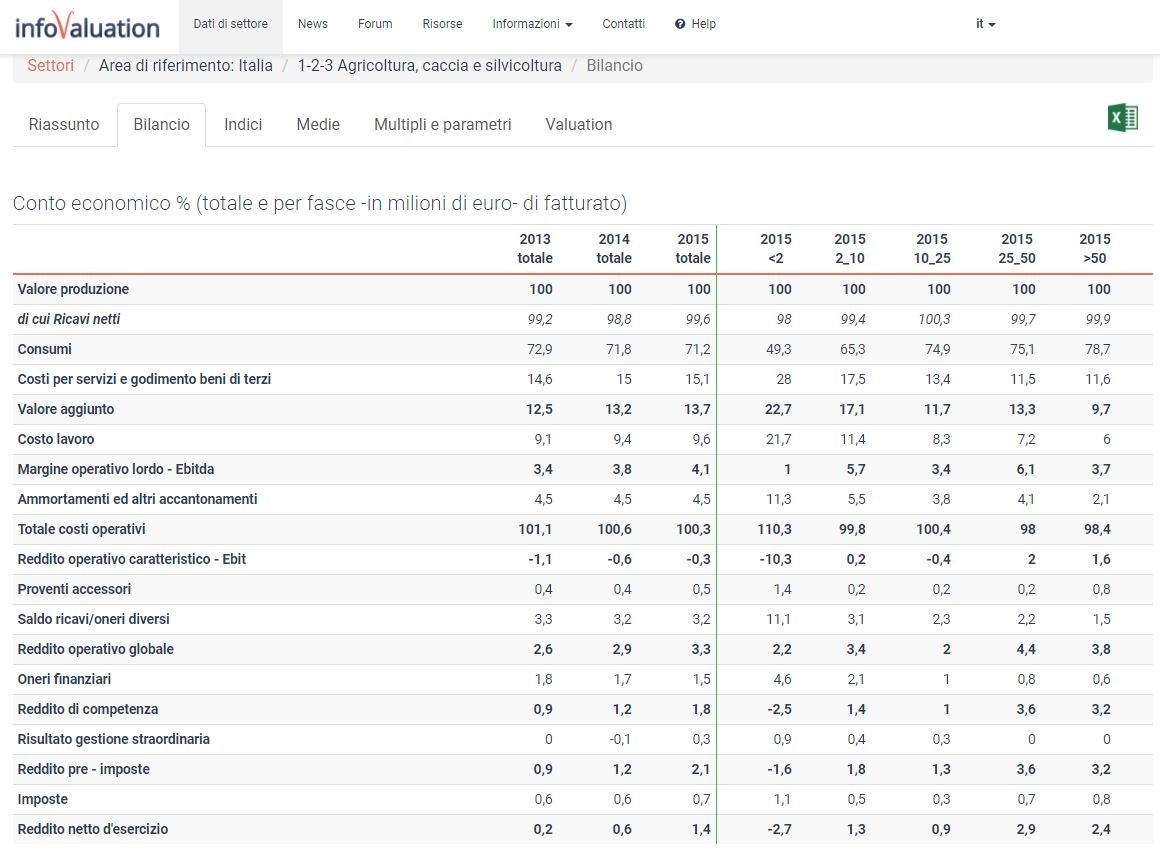Screen dimensions: 1160x851
Task: Click Reddito operativo globale 25_50 value 4,4
Action: click(1026, 649)
